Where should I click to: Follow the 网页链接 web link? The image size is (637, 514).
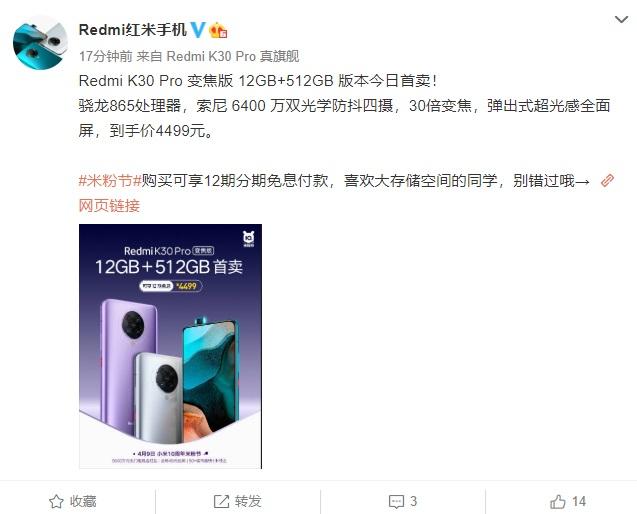109,206
